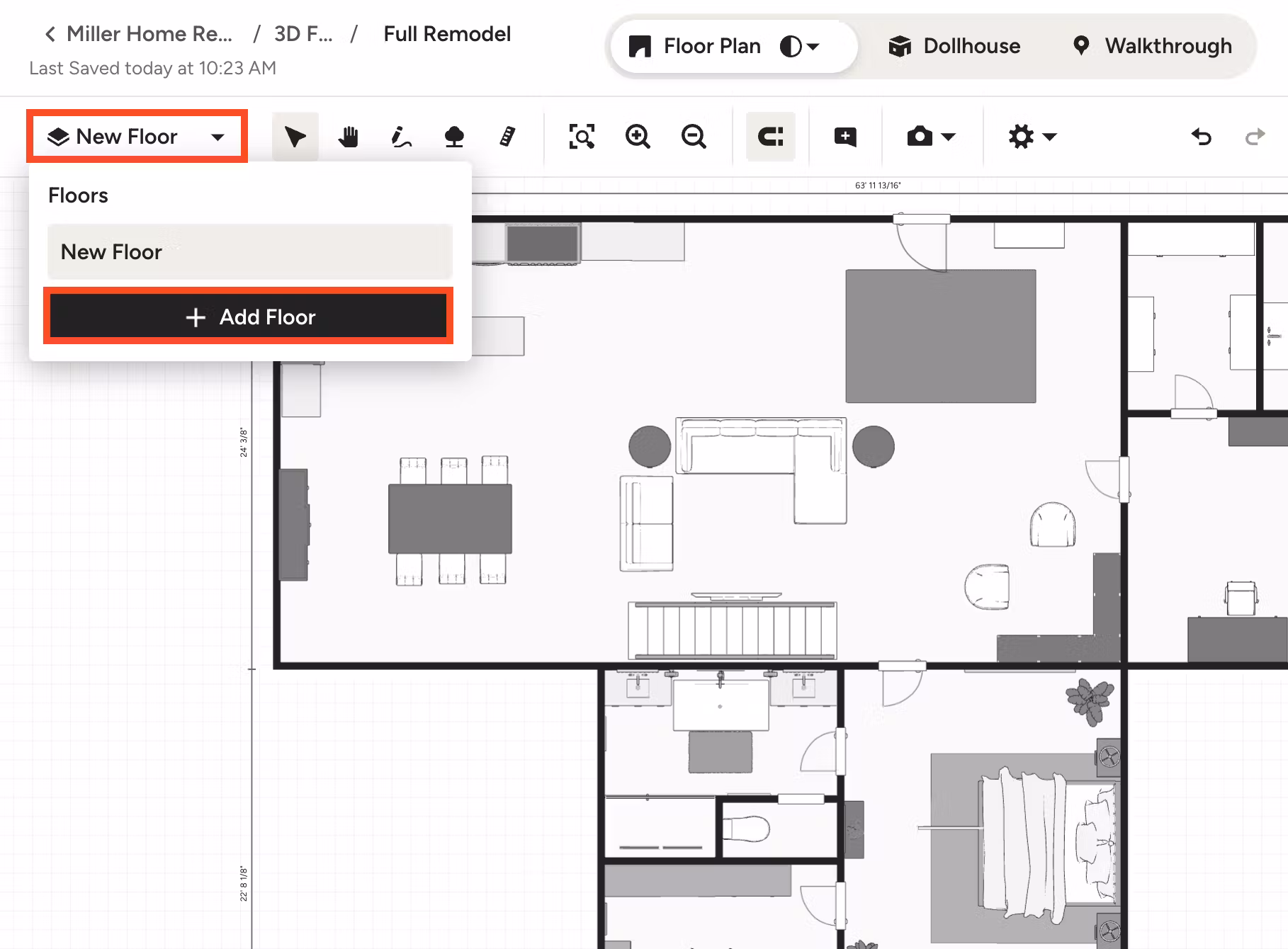Switch to Walkthrough view

tap(1153, 47)
